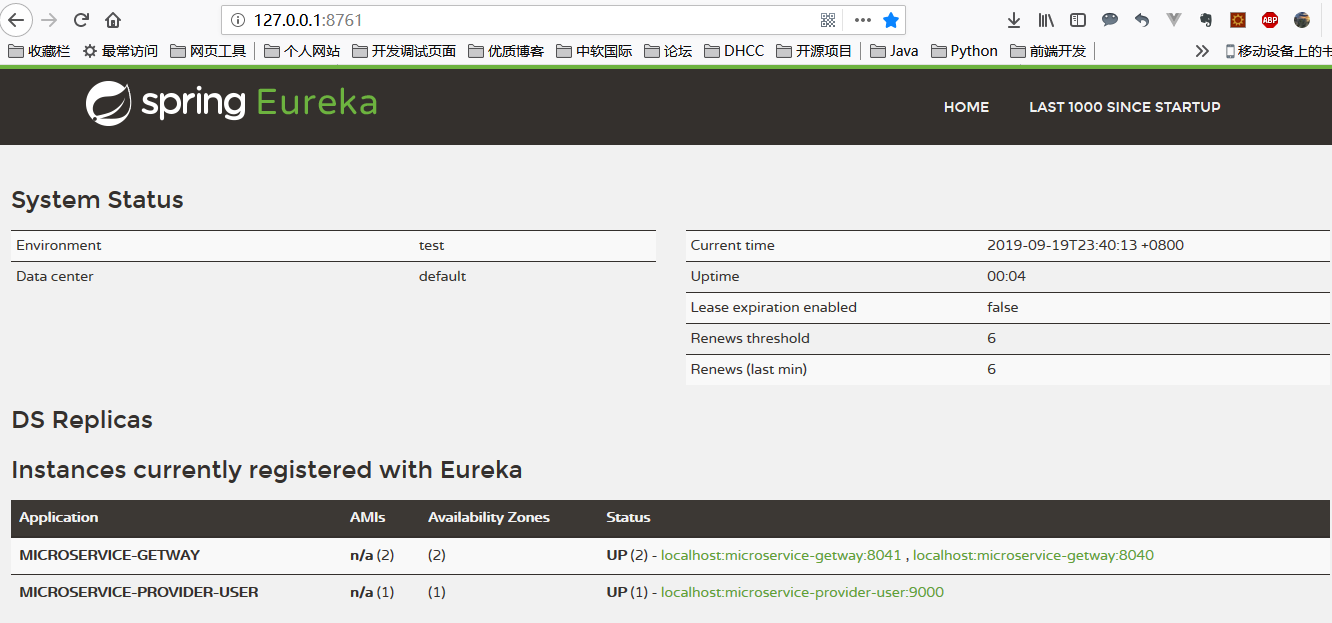Open the downloads arrow icon
The width and height of the screenshot is (1332, 623).
coord(1014,20)
